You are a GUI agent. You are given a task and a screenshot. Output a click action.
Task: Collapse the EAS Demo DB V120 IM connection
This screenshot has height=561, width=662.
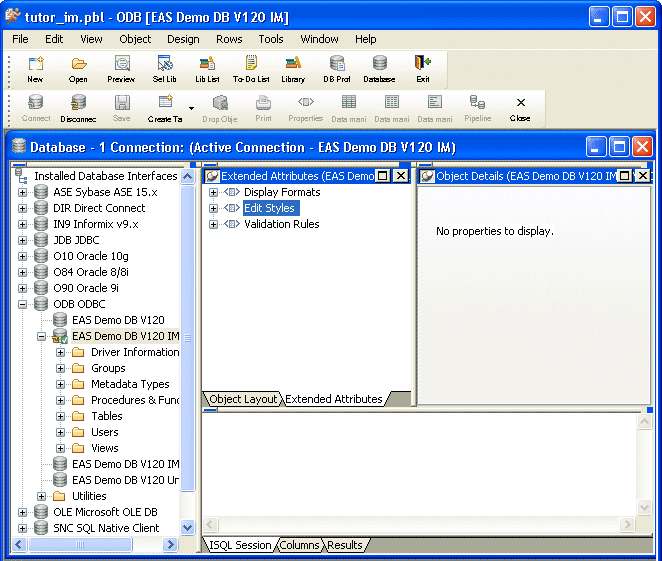coord(41,336)
